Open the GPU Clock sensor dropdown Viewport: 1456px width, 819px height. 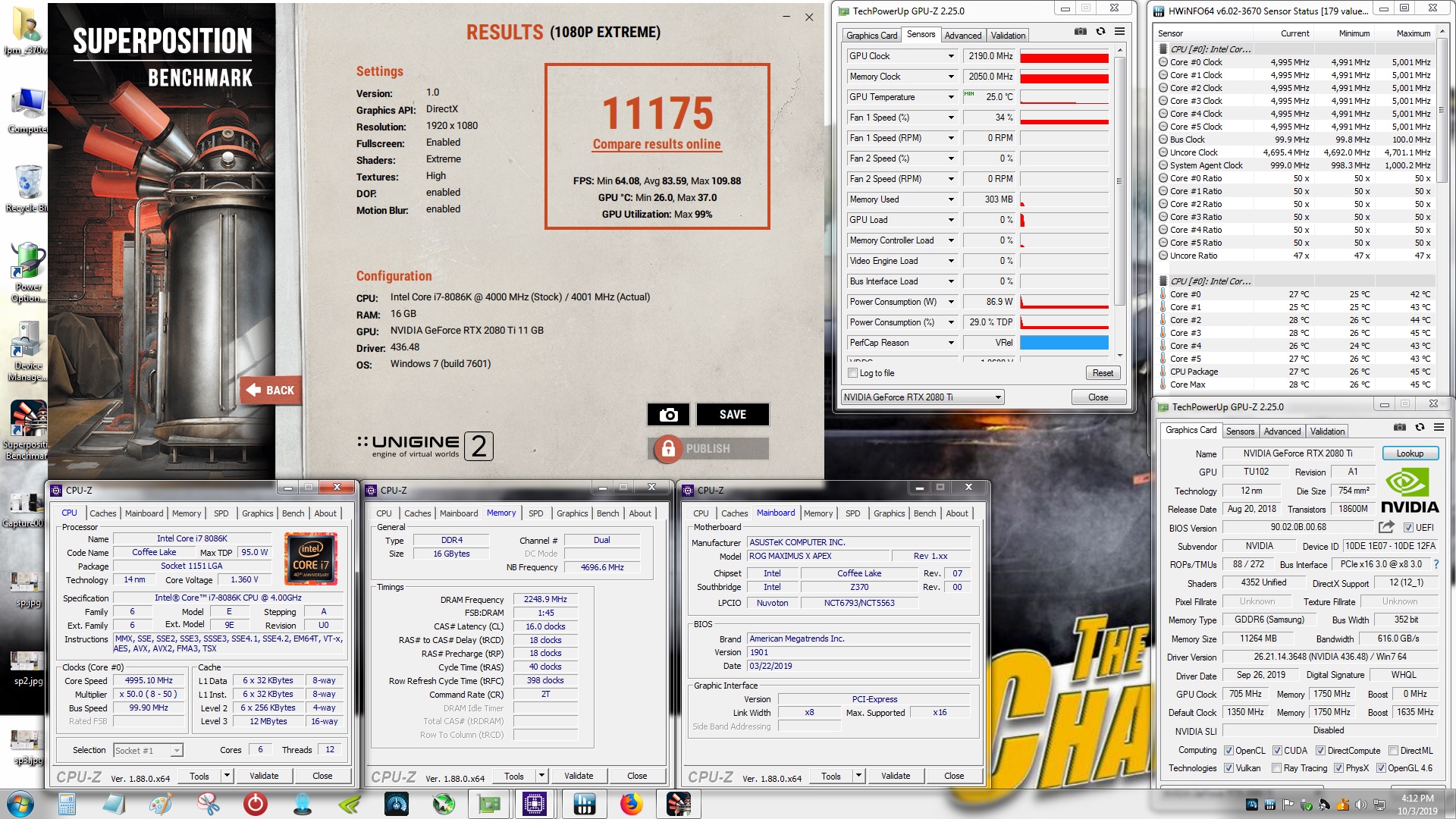pos(951,56)
